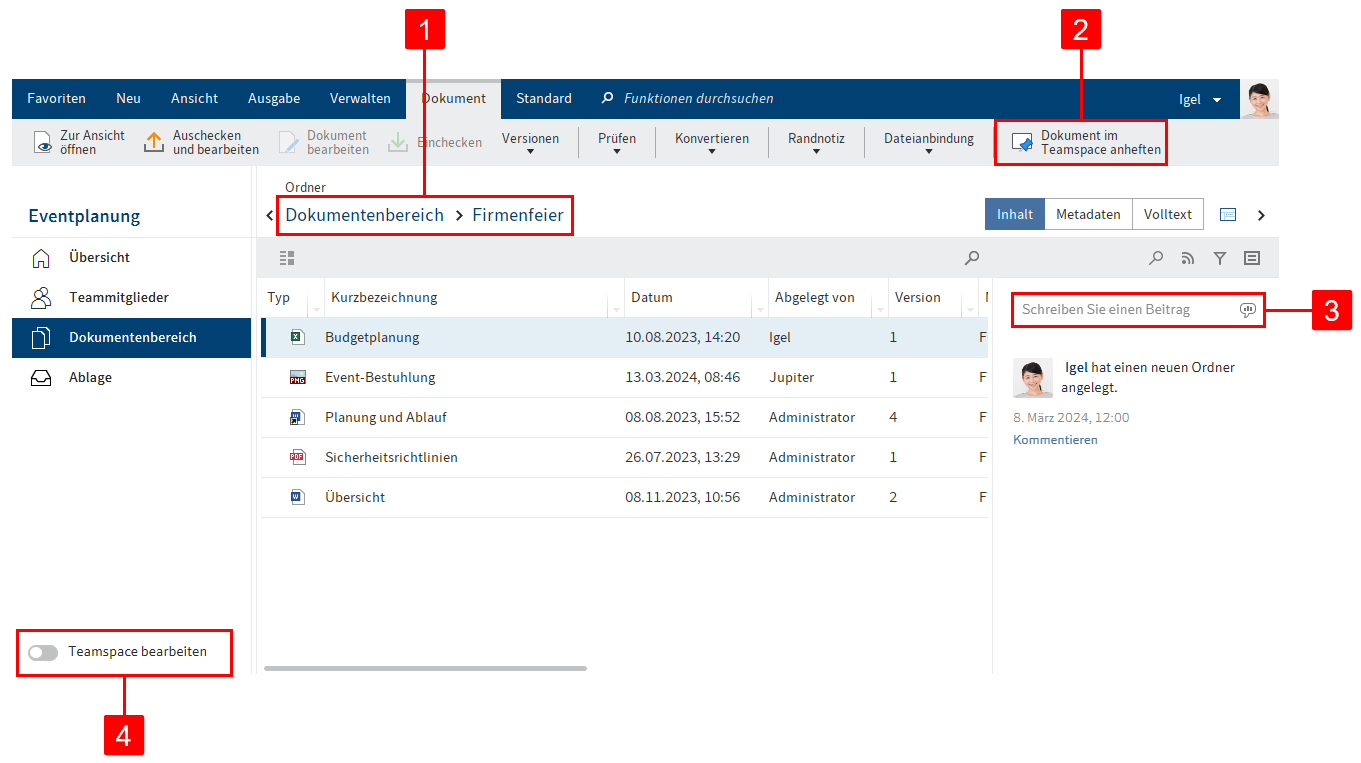Open the Ablage inbox in sidebar
Viewport: 1361px width, 763px height.
[90, 377]
